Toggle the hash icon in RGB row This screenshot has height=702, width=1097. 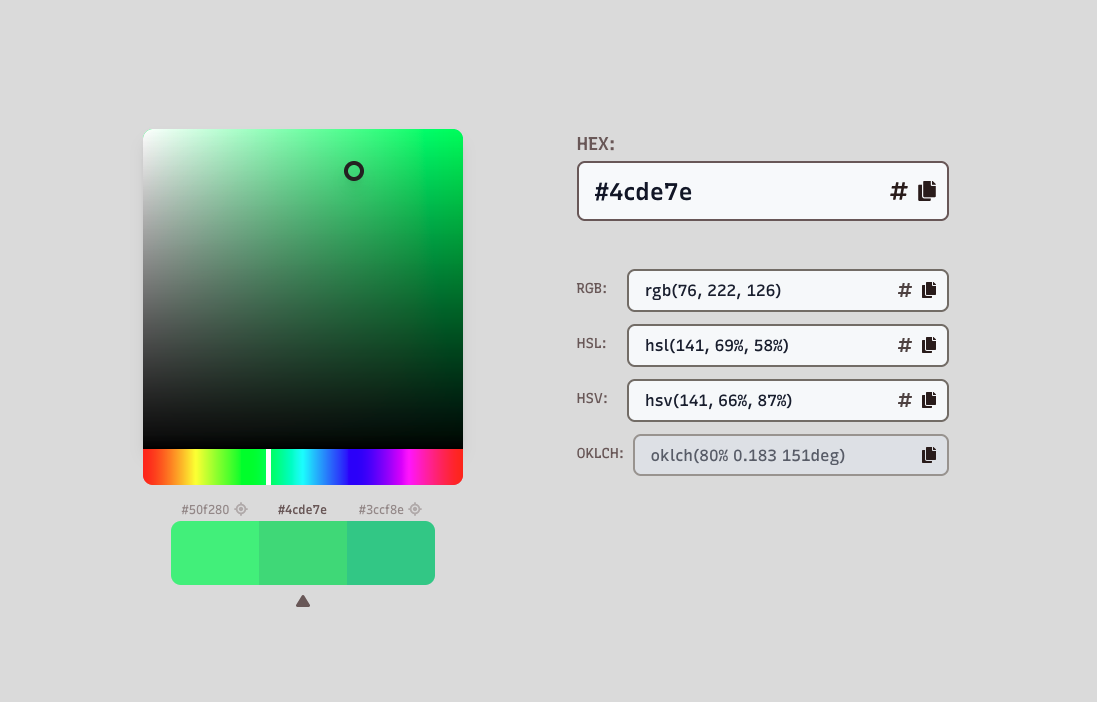905,290
